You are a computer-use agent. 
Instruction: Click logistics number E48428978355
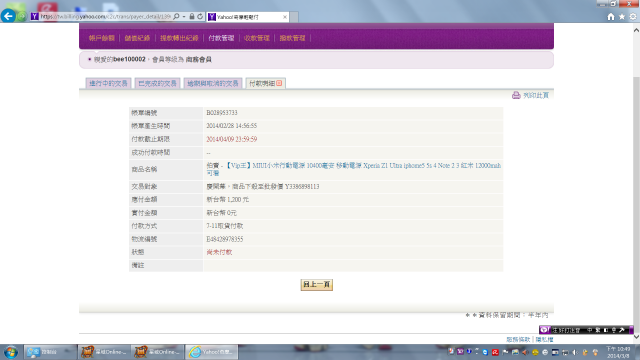(224, 239)
